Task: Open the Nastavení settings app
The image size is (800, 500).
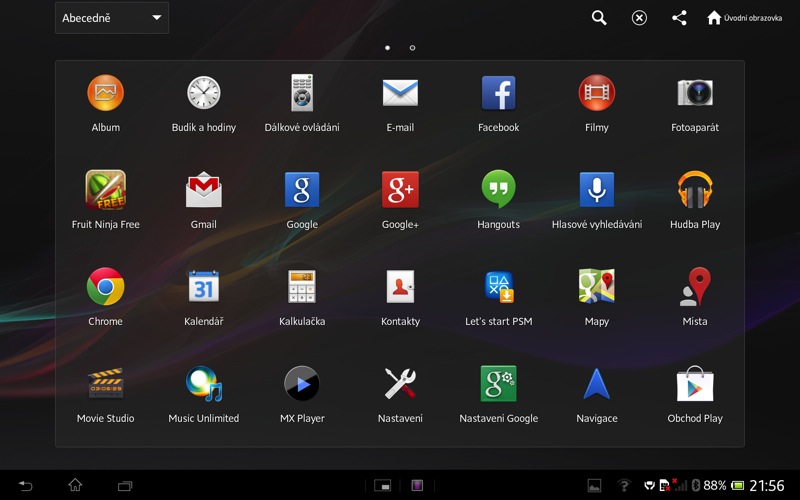Action: coord(400,384)
